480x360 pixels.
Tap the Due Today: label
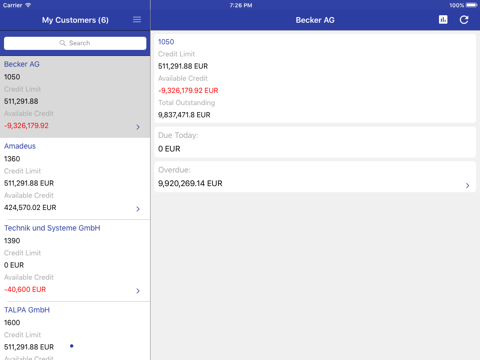pos(178,135)
